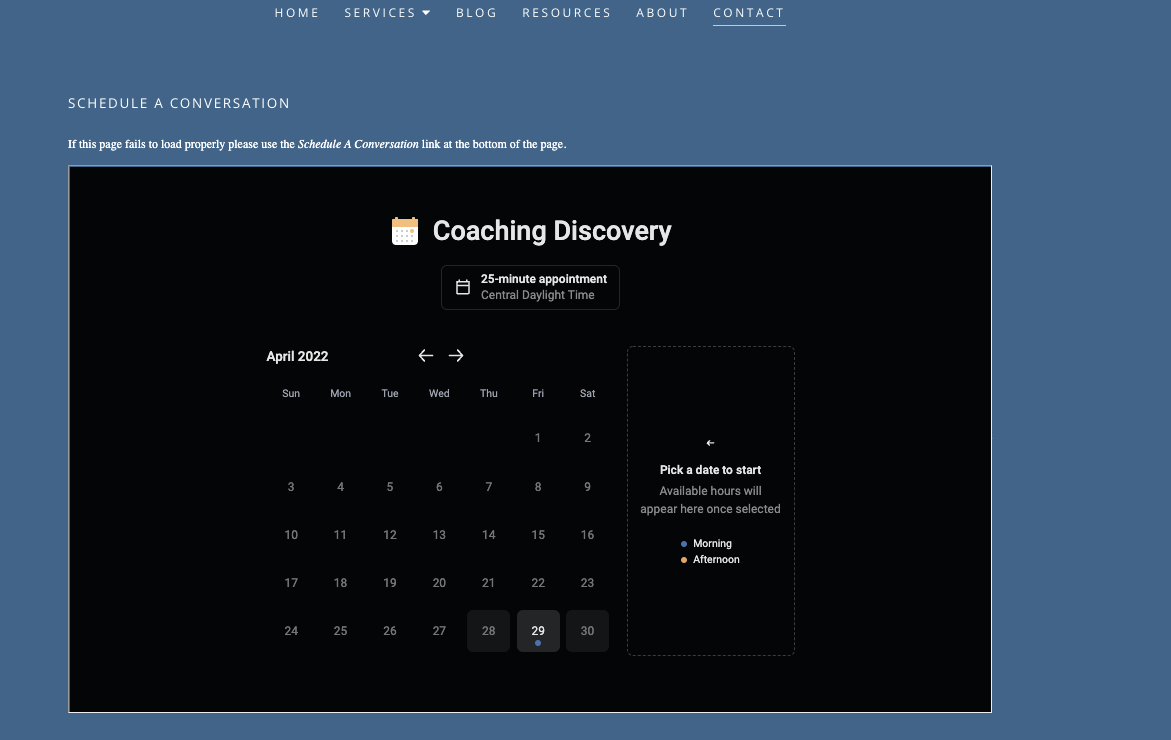The image size is (1171, 740).
Task: Click the Pick a date to start text
Action: pyautogui.click(x=710, y=470)
